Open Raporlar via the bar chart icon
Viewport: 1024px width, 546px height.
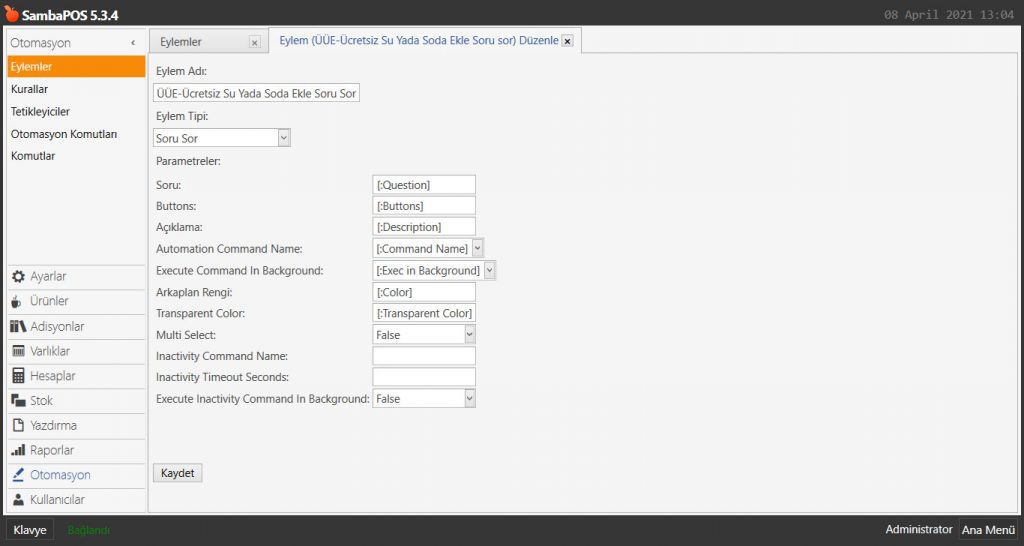[18, 451]
